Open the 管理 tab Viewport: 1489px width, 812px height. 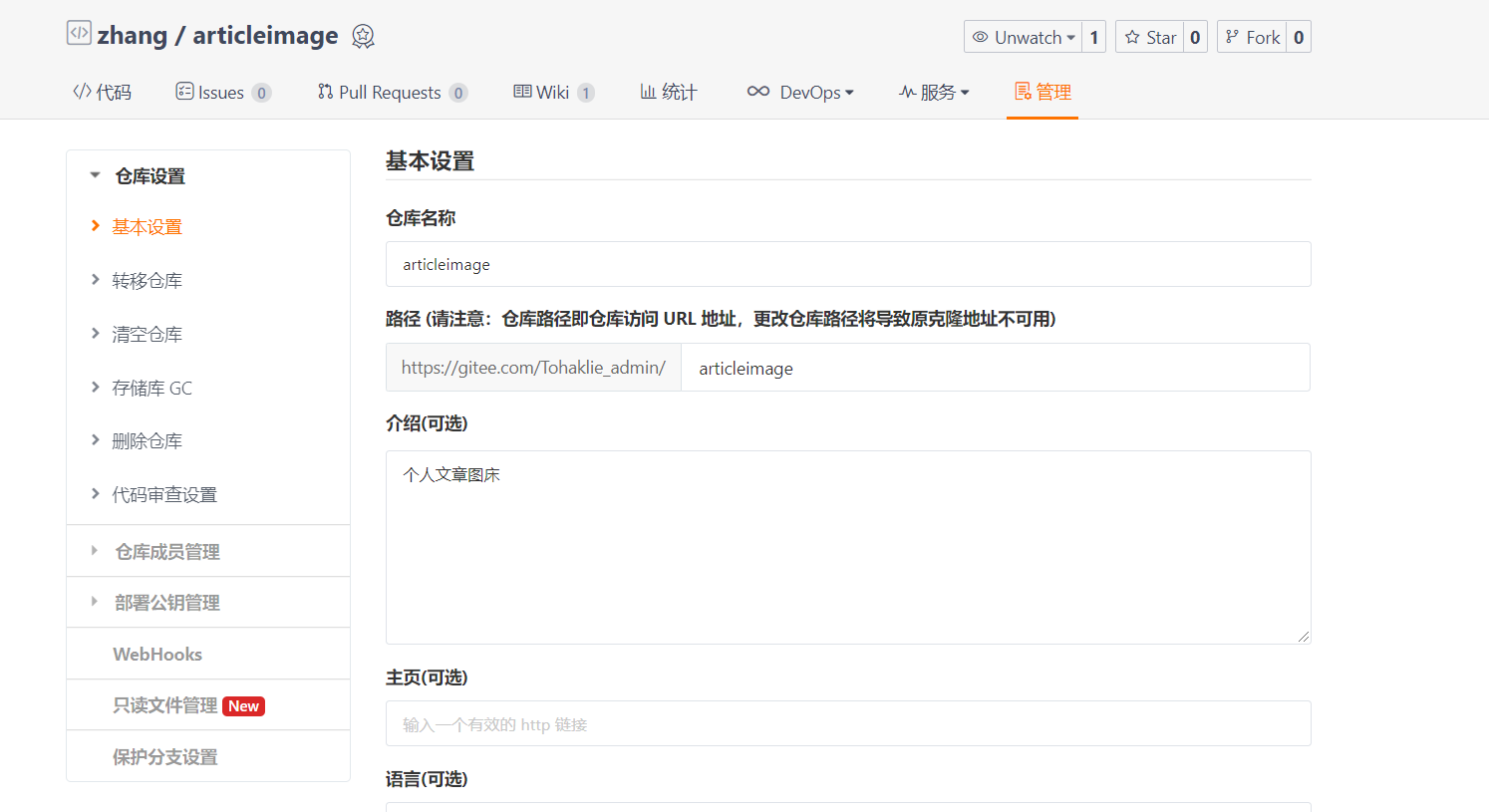[x=1042, y=92]
